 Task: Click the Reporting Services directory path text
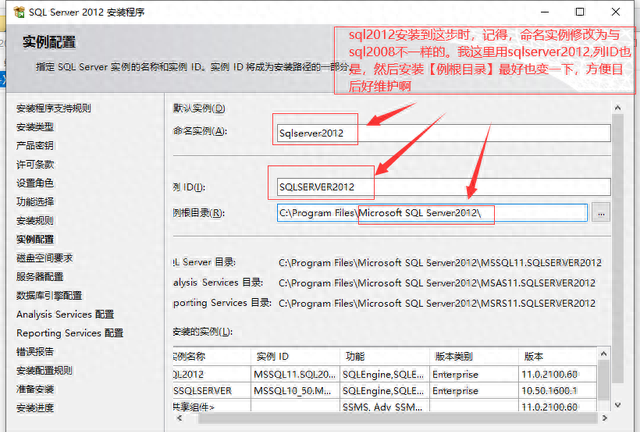437,303
